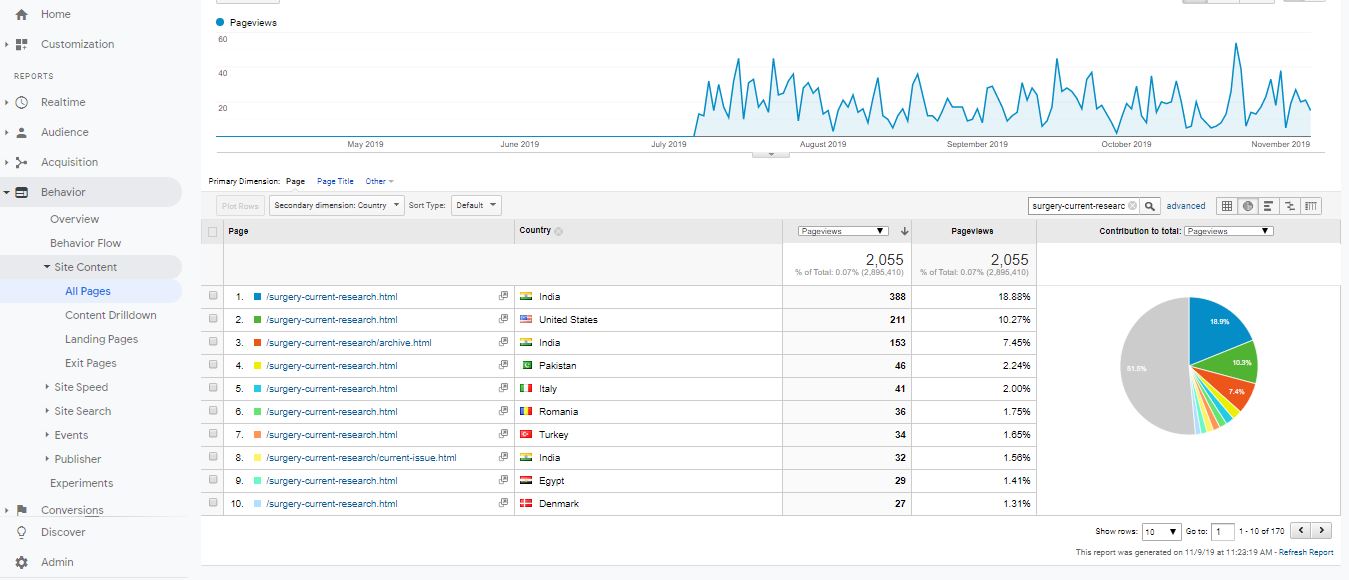This screenshot has width=1349, height=580.
Task: Remove Country secondary dimension
Action: [558, 231]
